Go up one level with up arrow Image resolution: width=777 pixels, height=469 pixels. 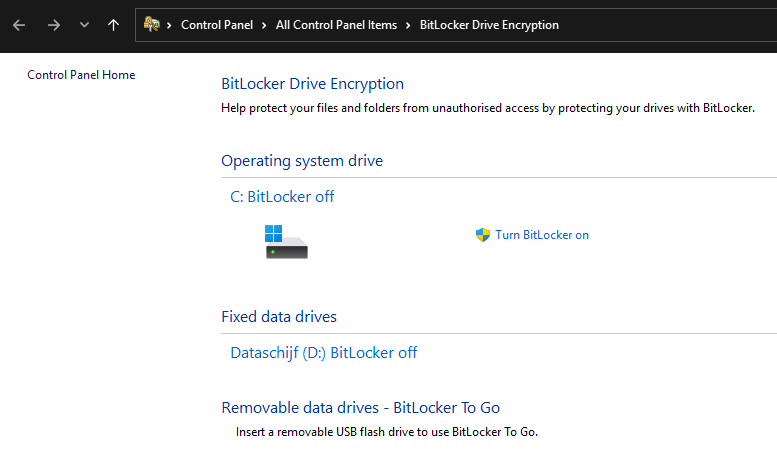coord(113,25)
